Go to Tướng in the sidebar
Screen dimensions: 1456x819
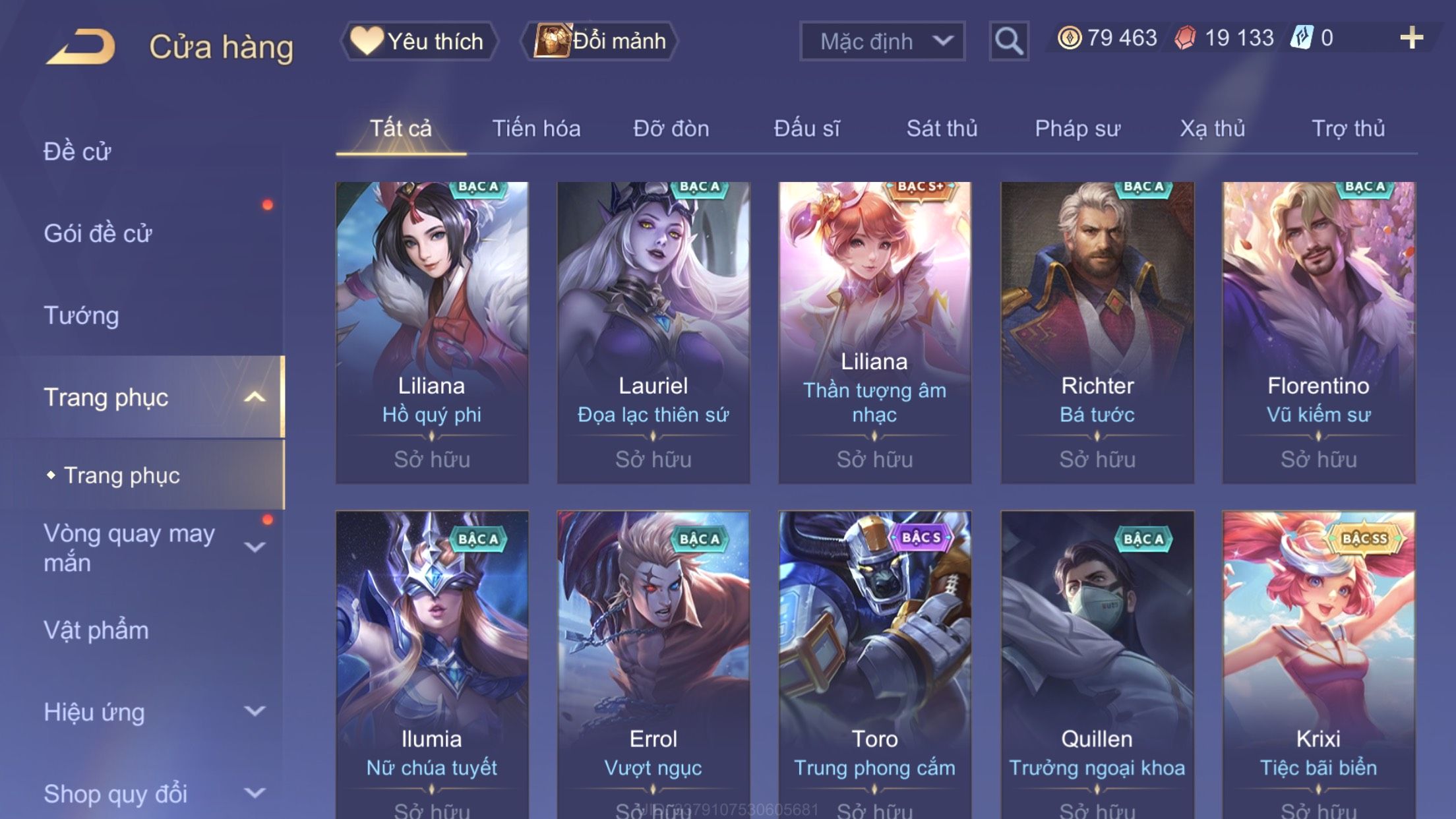[x=81, y=315]
